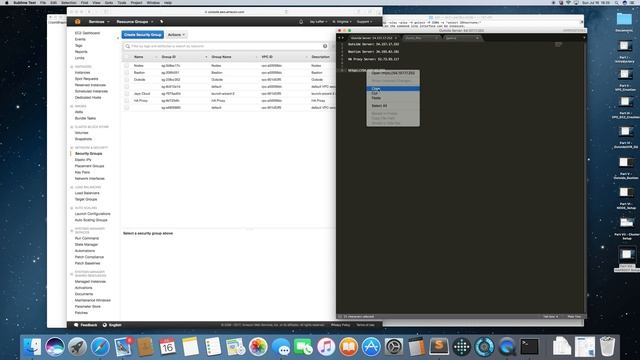Open the Services dropdown in AWS
The height and width of the screenshot is (360, 640).
(x=99, y=22)
